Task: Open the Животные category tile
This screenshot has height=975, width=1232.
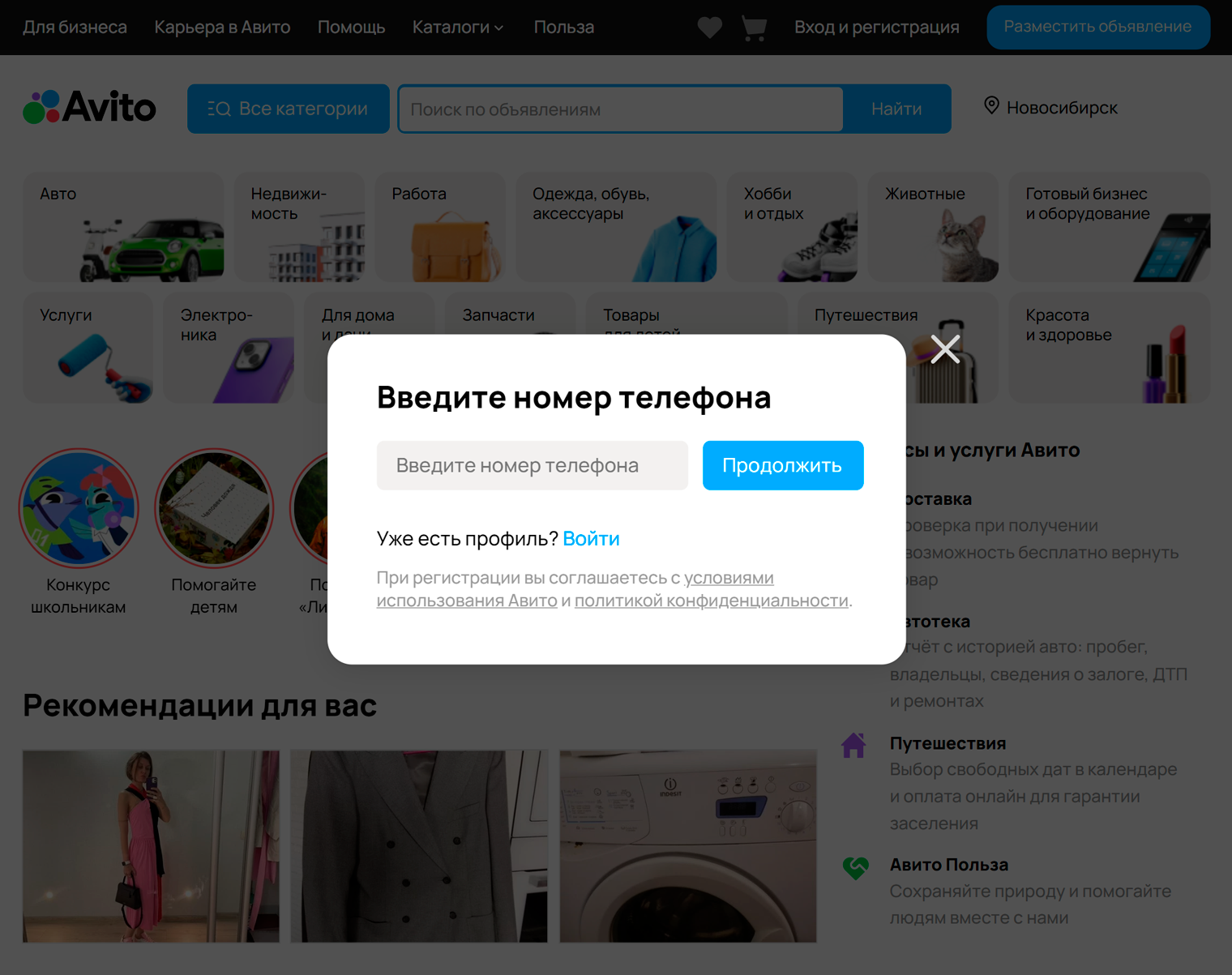Action: point(933,227)
